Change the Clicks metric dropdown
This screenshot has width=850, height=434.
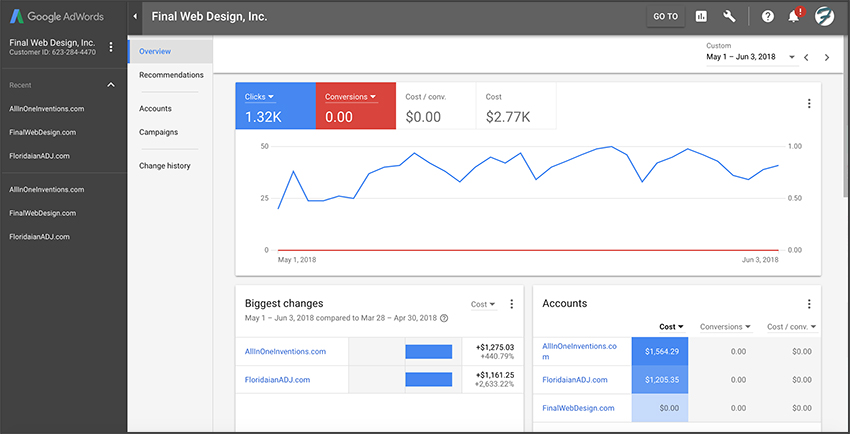click(260, 97)
